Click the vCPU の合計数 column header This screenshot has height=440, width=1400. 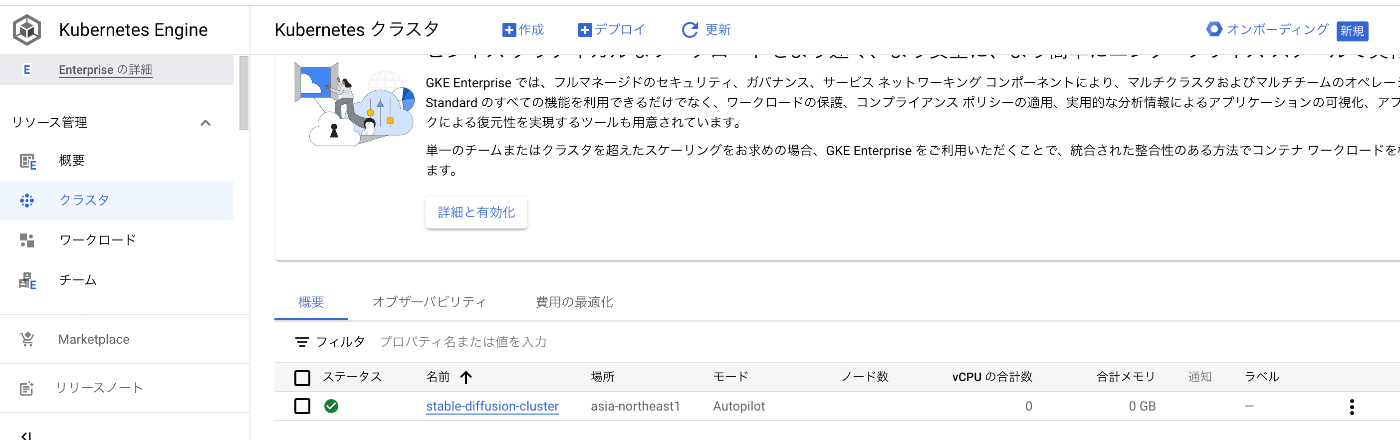(992, 377)
